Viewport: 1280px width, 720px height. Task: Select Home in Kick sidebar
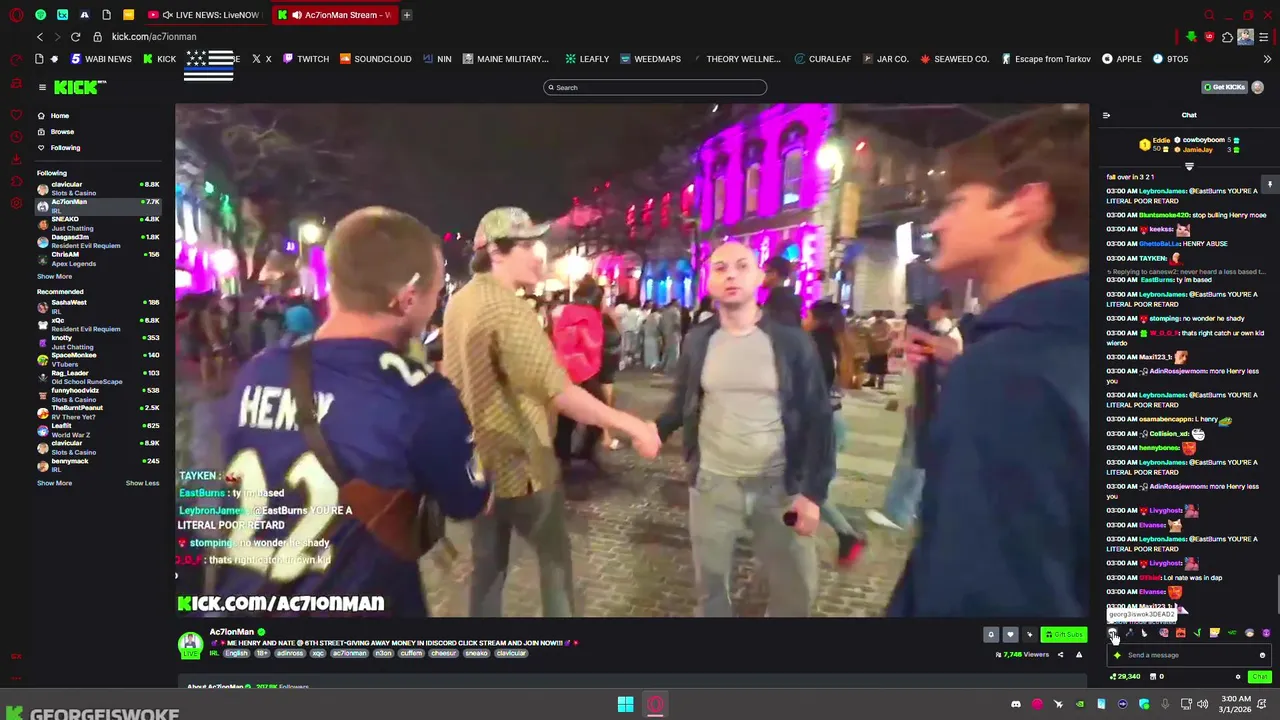[59, 115]
